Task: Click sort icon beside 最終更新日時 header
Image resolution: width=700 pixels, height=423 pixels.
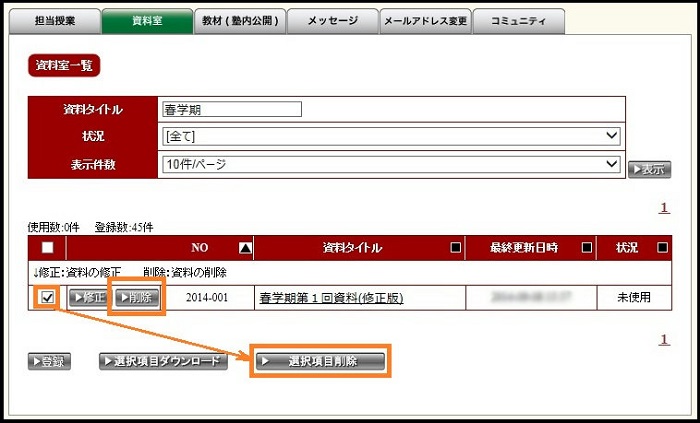Action: click(587, 248)
